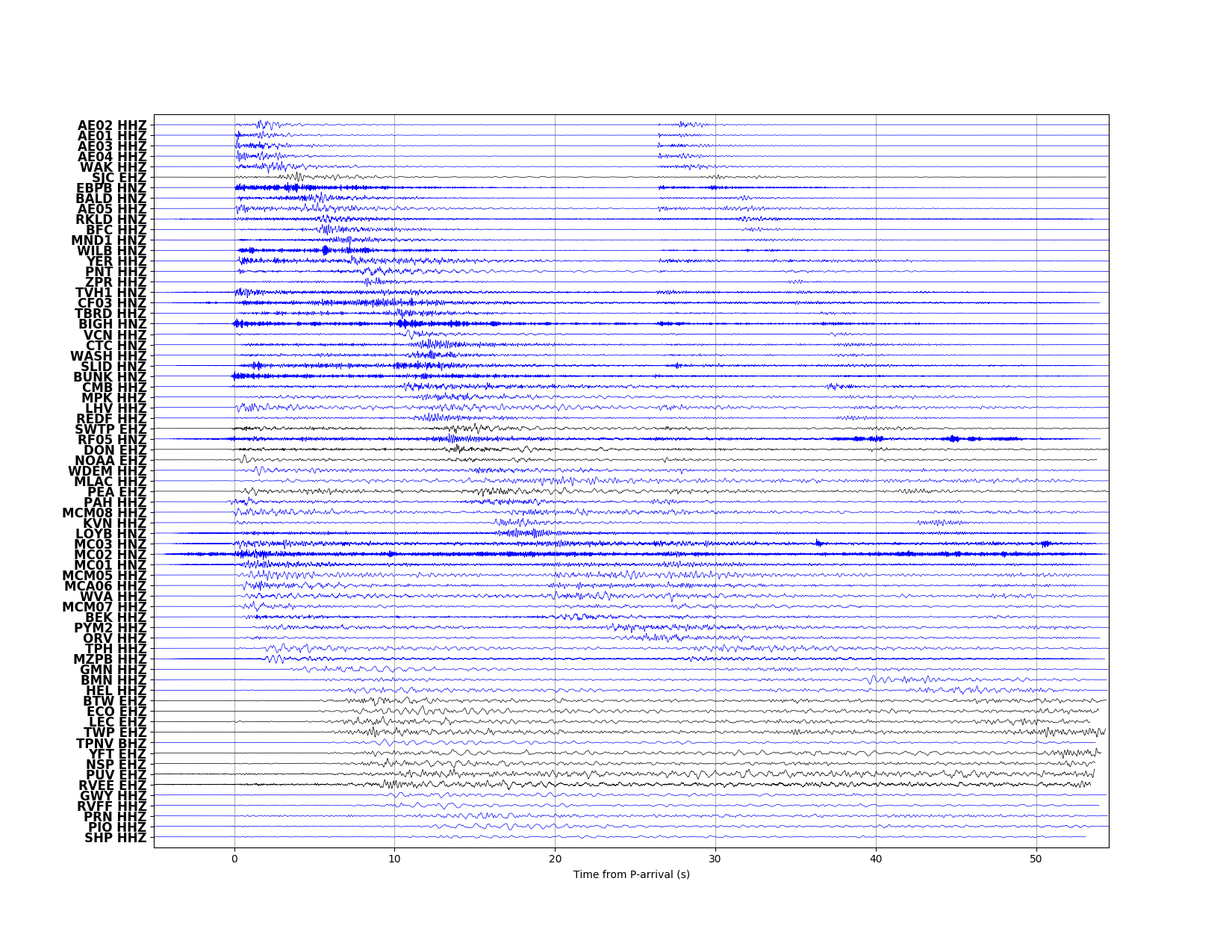Select the MZPB HHZ station label
The width and height of the screenshot is (1232, 952).
pyautogui.click(x=110, y=659)
